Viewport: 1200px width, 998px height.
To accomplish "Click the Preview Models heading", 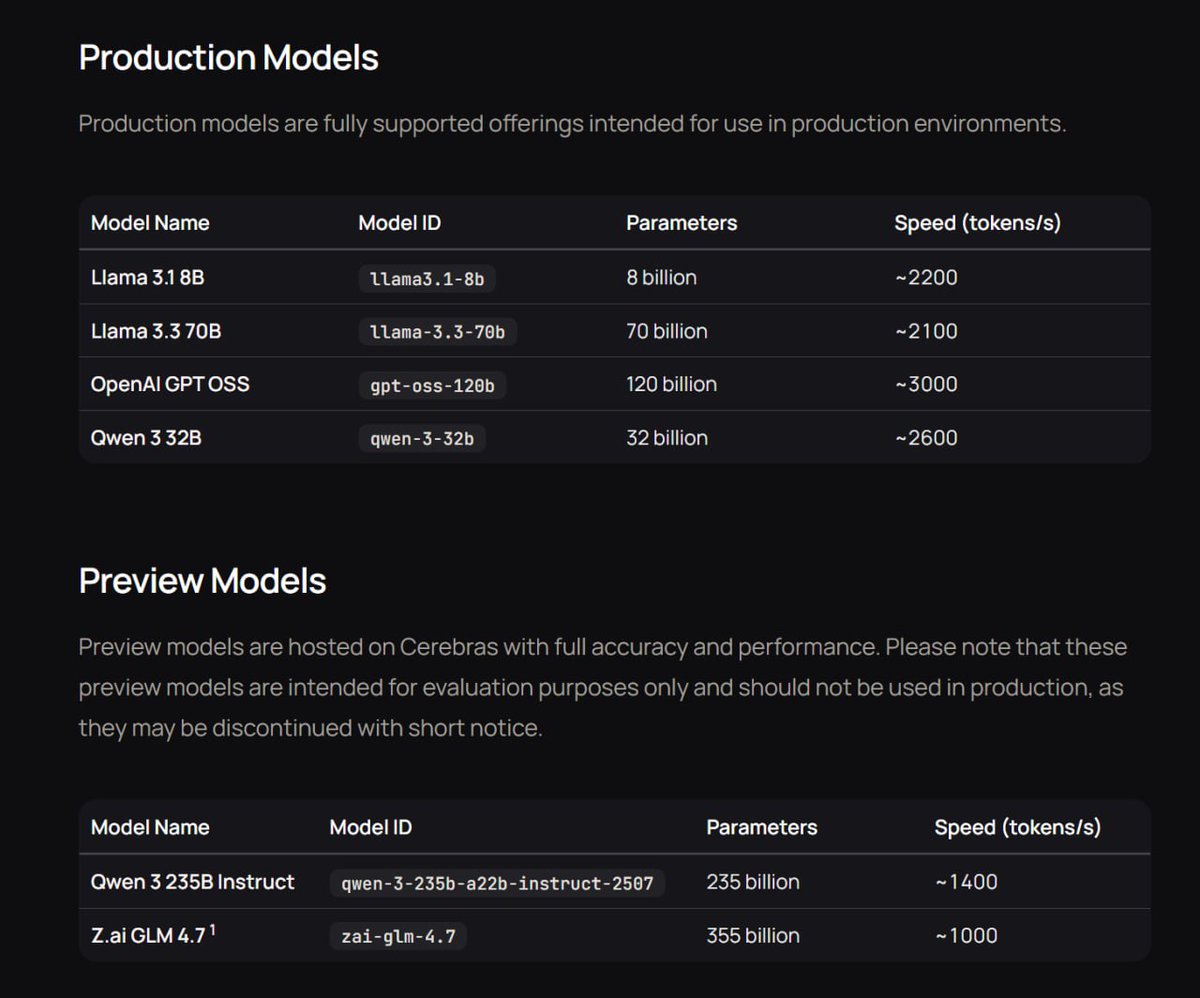I will (x=203, y=581).
